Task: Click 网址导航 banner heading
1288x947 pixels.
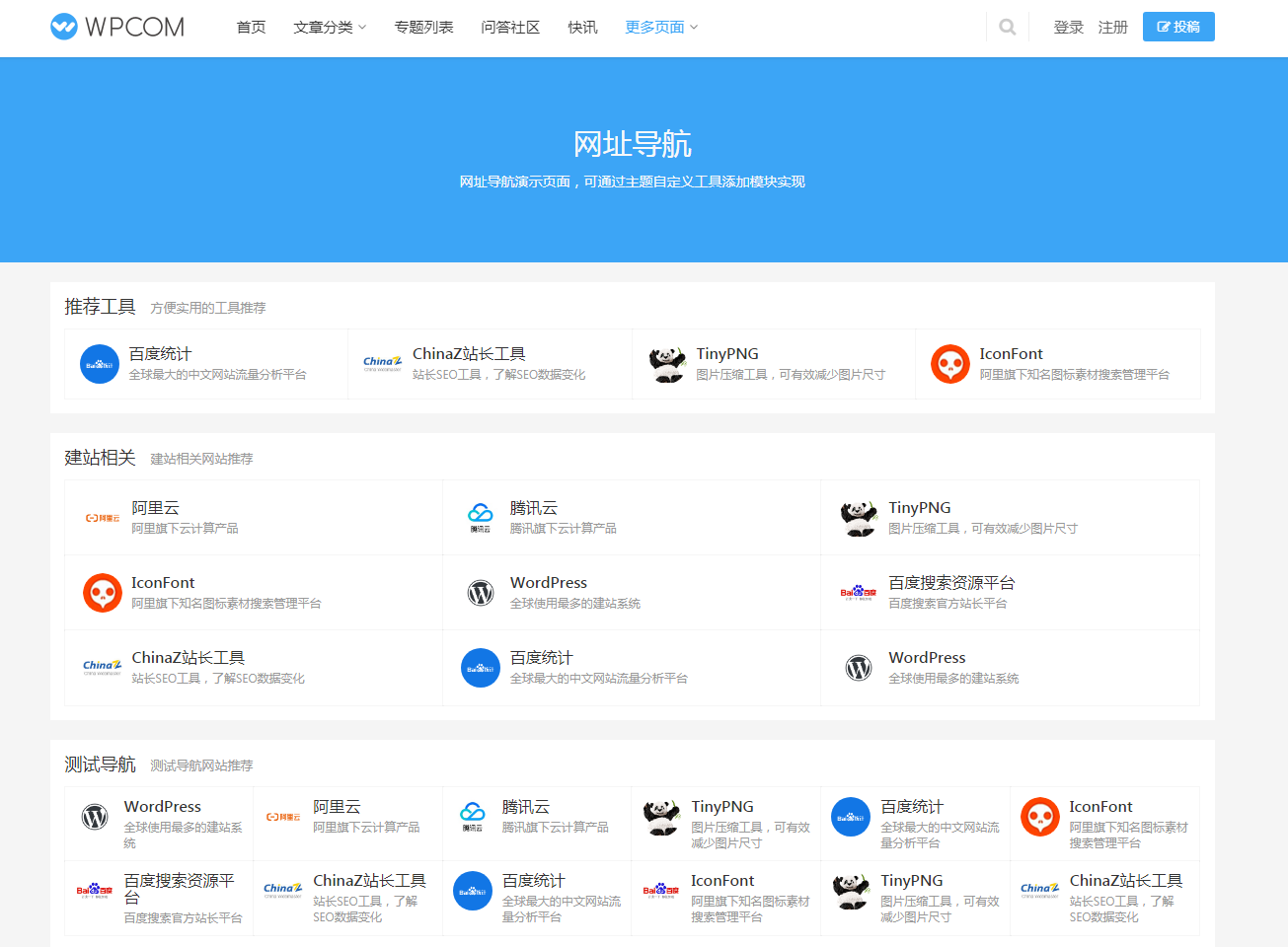Action: [x=633, y=144]
